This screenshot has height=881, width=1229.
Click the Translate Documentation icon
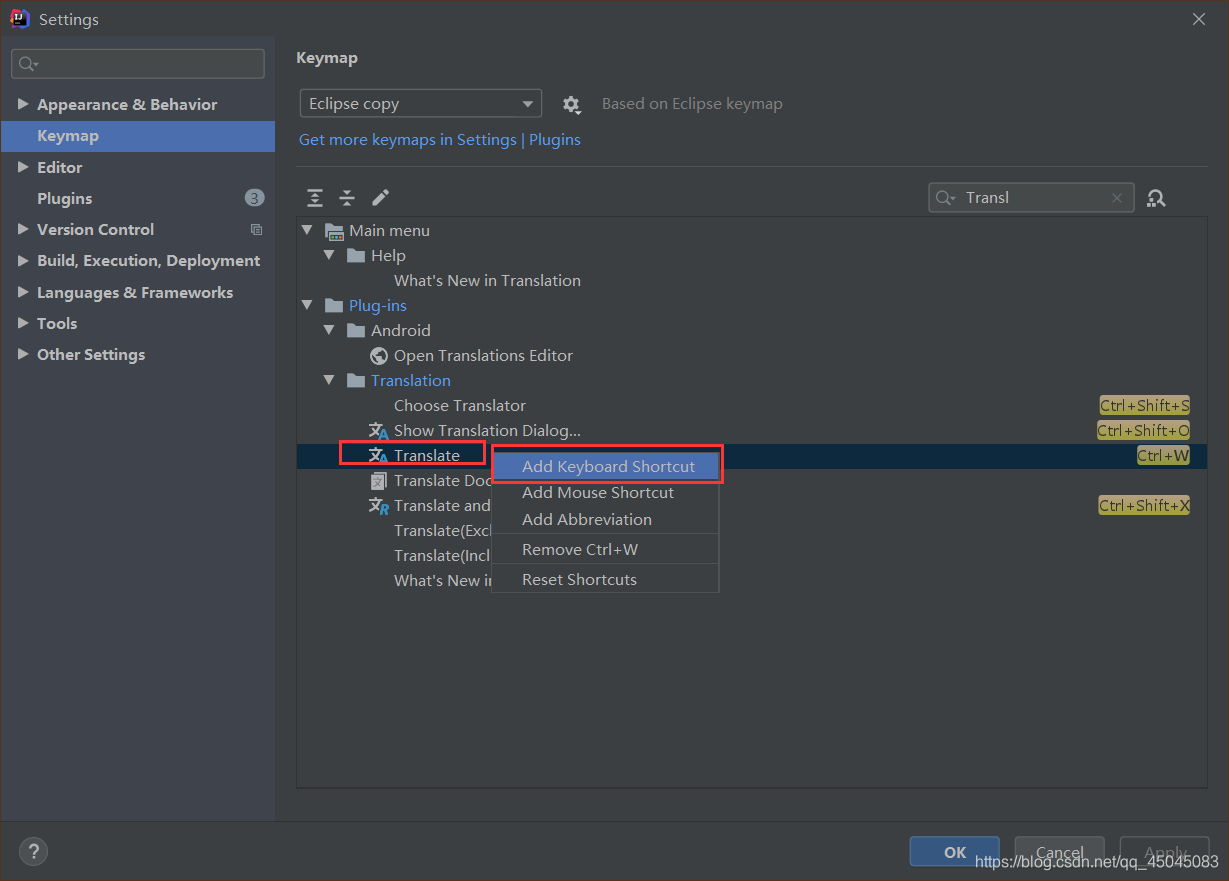point(379,481)
